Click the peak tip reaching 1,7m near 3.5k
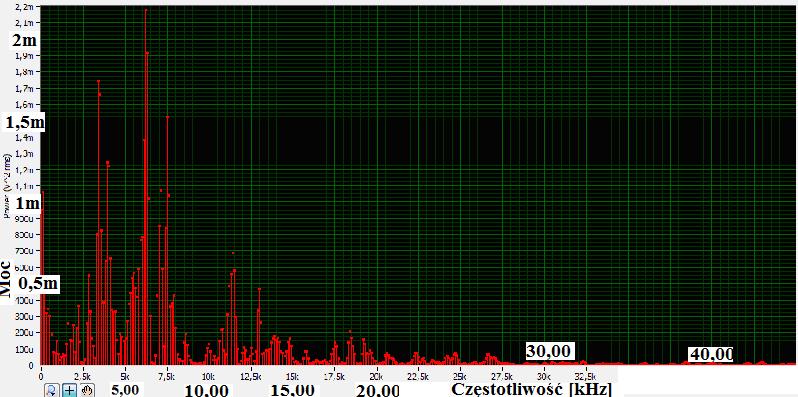The image size is (798, 397). point(98,81)
